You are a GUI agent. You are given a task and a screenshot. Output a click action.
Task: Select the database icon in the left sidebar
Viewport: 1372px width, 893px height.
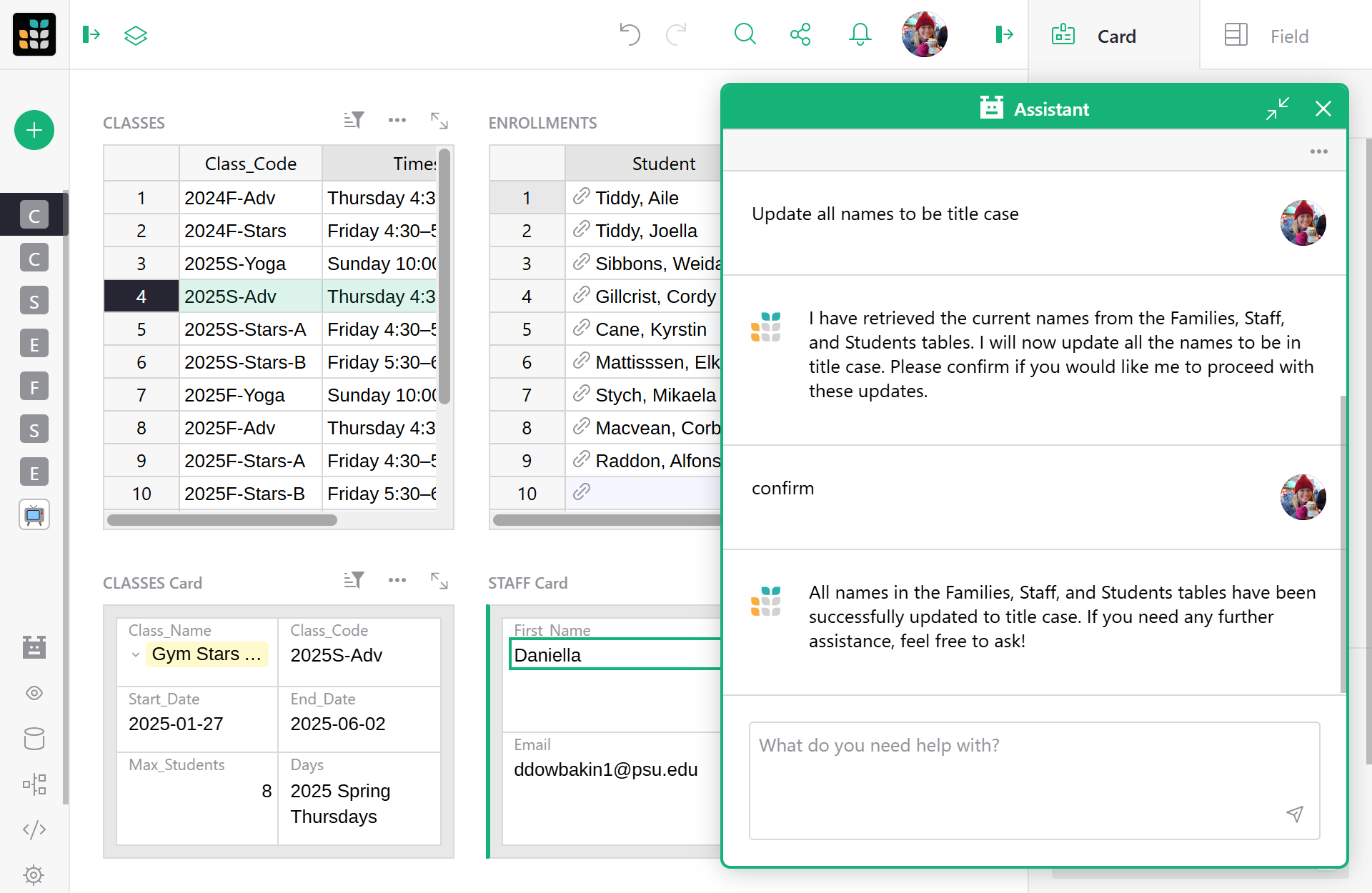pos(34,739)
